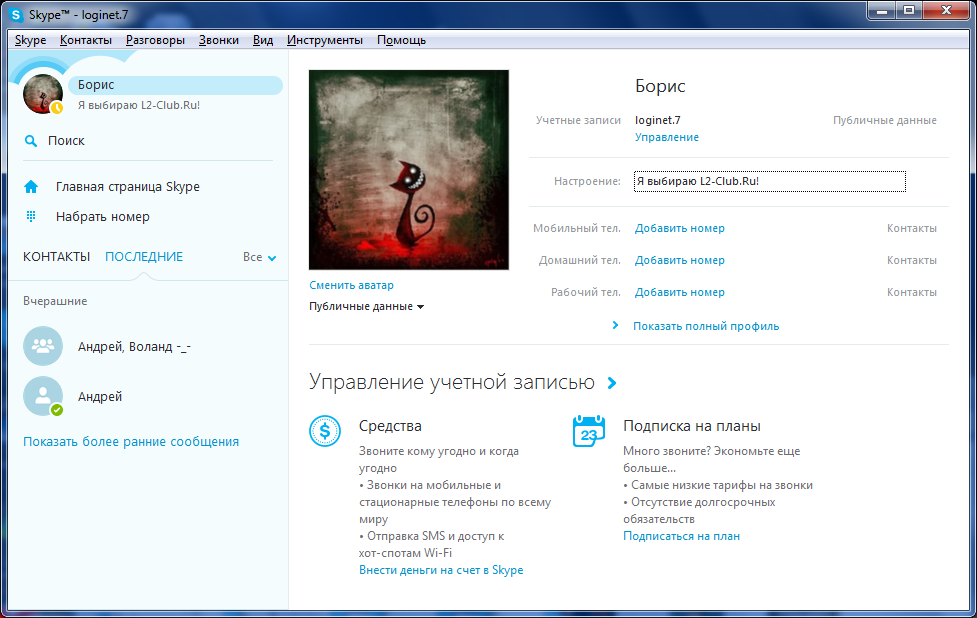Click the away status badge on the avatar
Screen dimensions: 977x618
[x=57, y=108]
